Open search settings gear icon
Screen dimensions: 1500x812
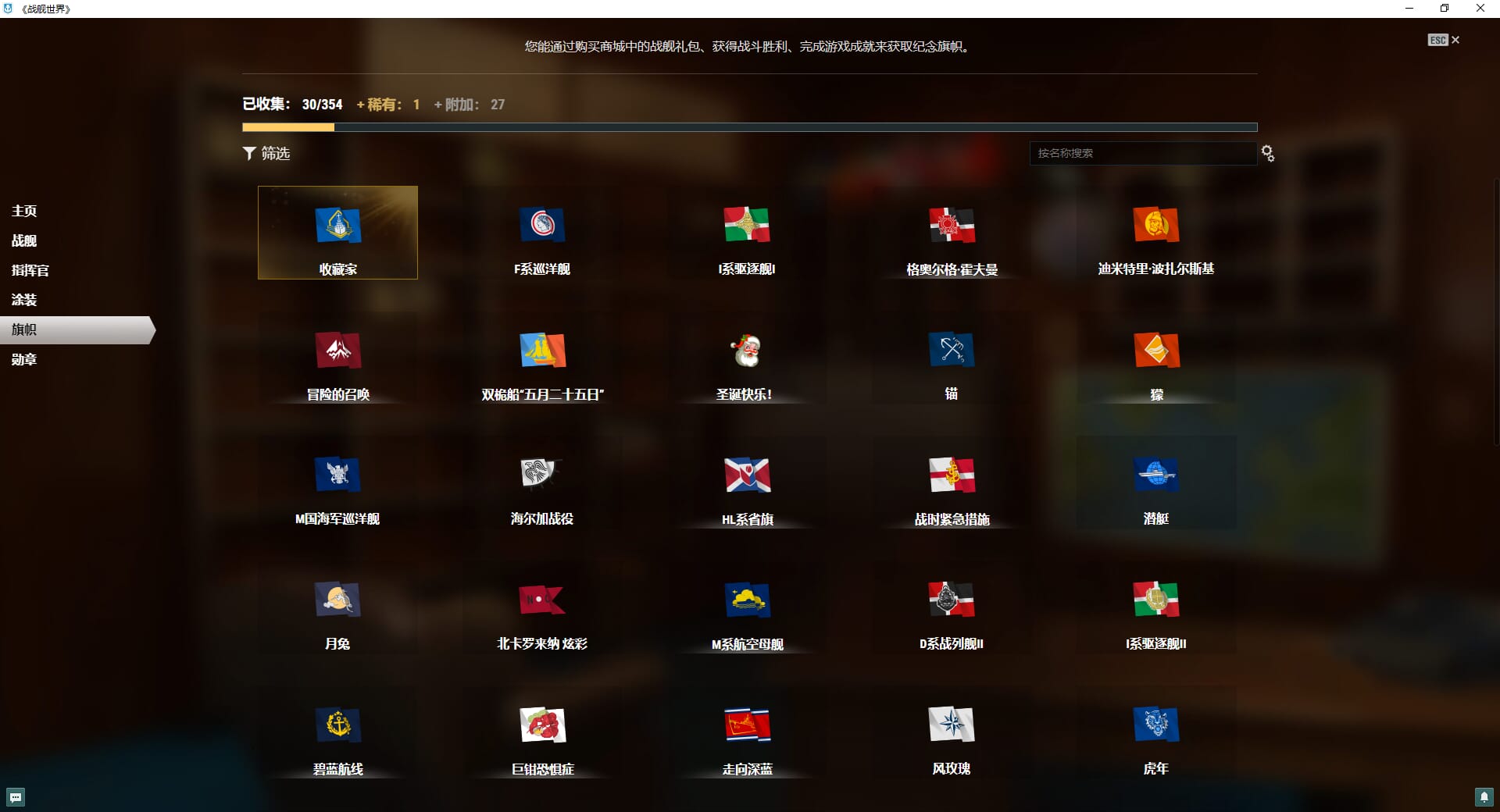(1267, 154)
